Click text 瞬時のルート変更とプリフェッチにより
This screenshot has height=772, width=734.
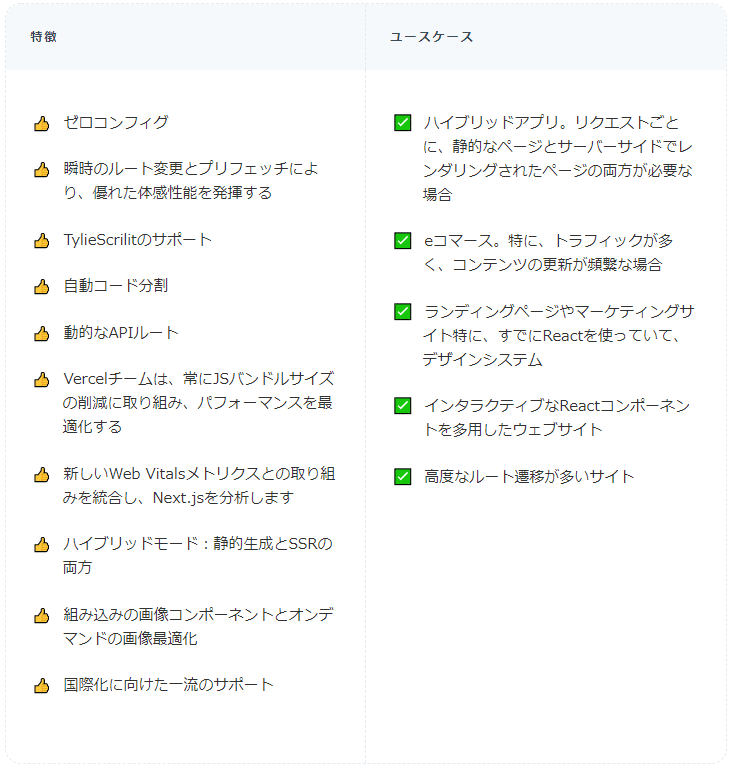click(191, 181)
